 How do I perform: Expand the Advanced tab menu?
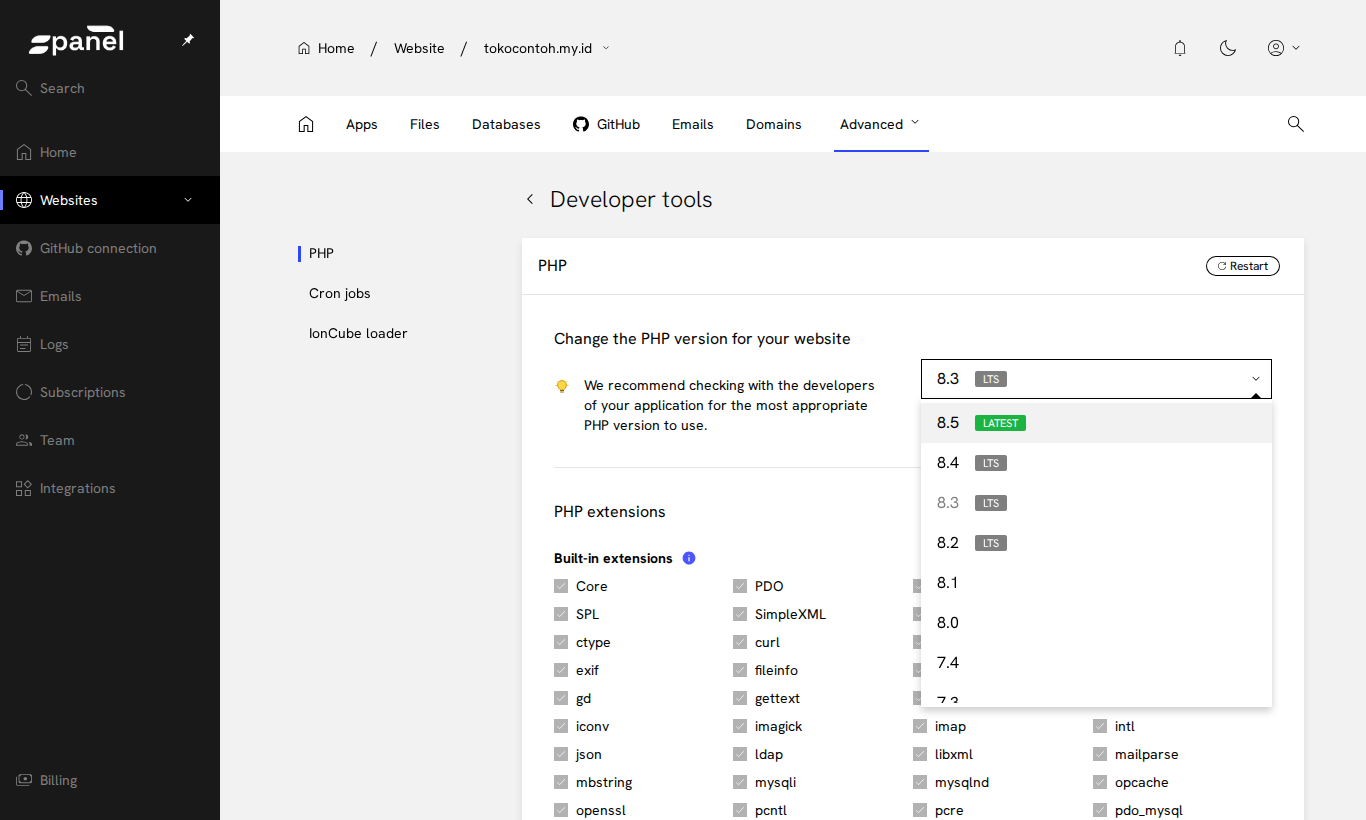[880, 124]
